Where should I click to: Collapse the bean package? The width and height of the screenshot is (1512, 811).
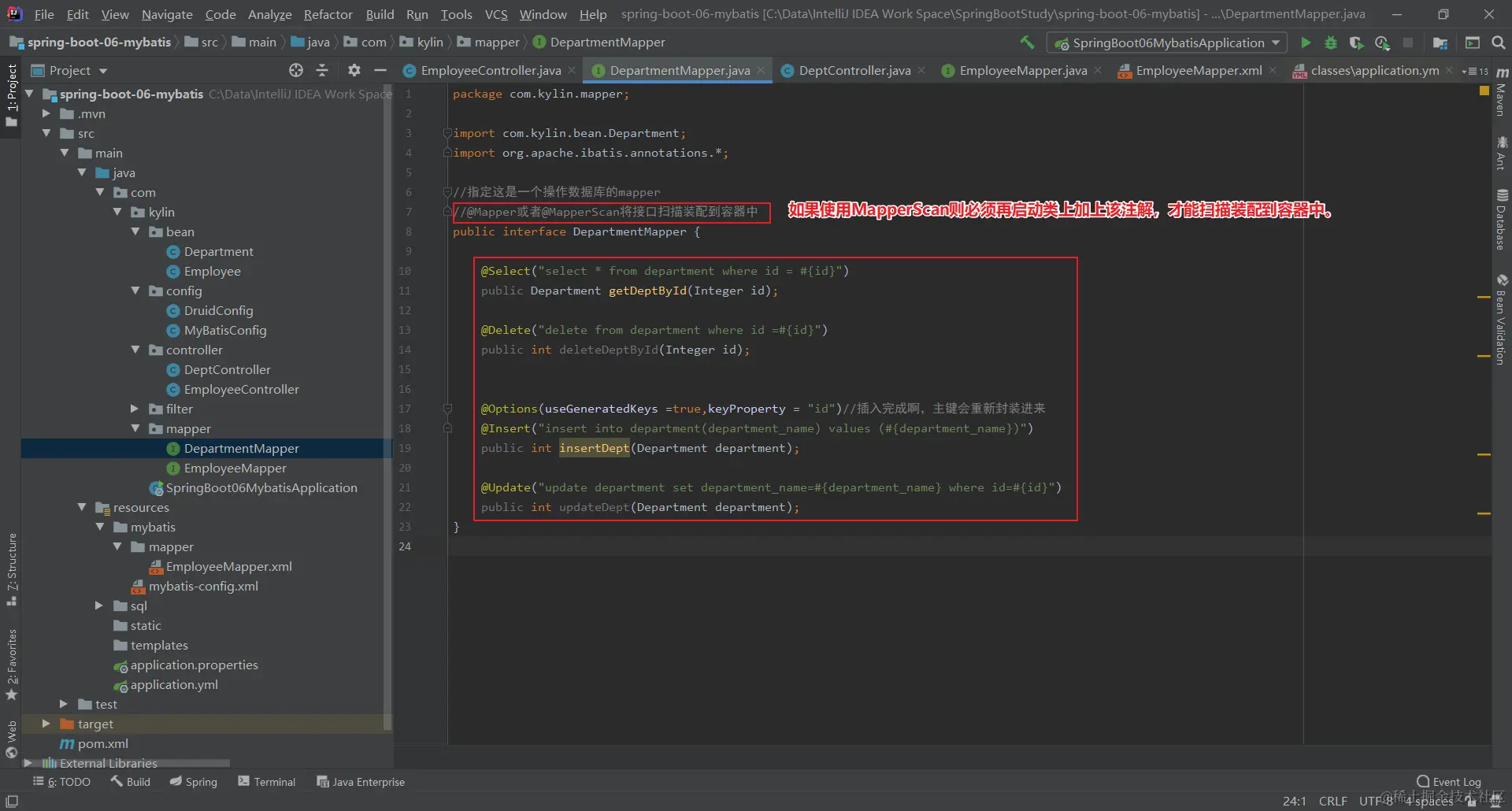coord(135,231)
